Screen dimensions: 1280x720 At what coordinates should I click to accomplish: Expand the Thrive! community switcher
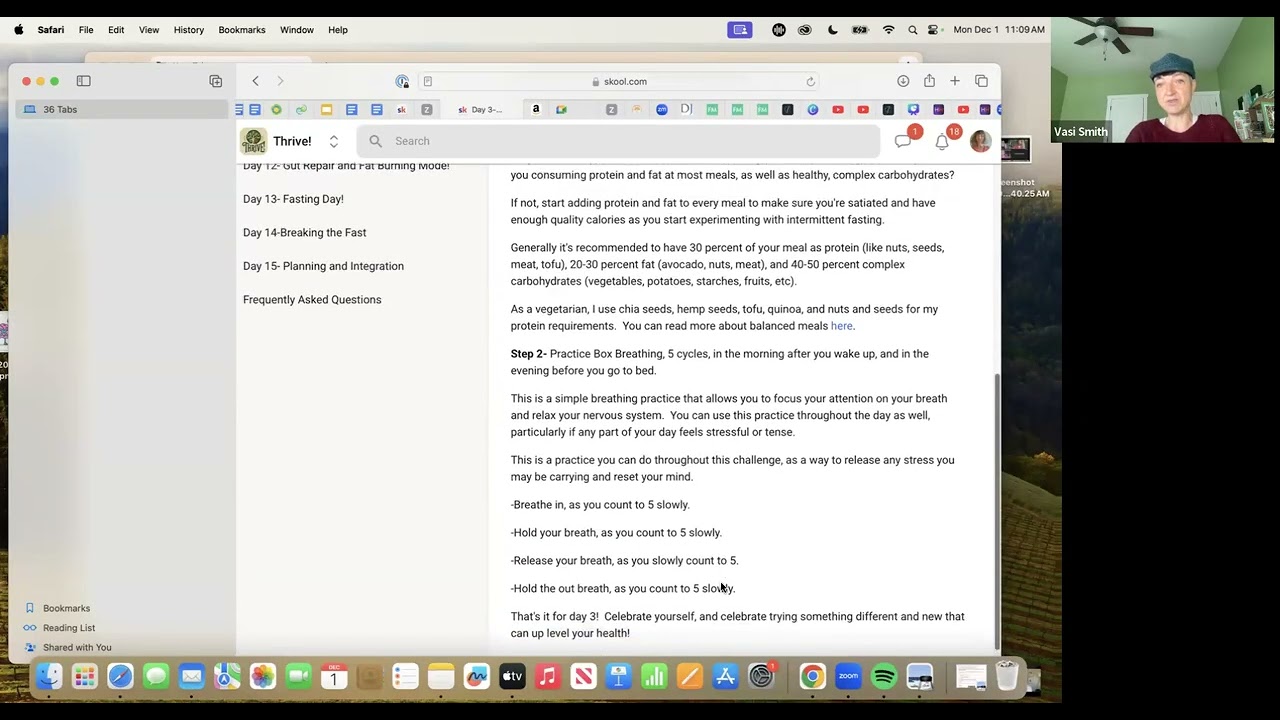(x=334, y=141)
